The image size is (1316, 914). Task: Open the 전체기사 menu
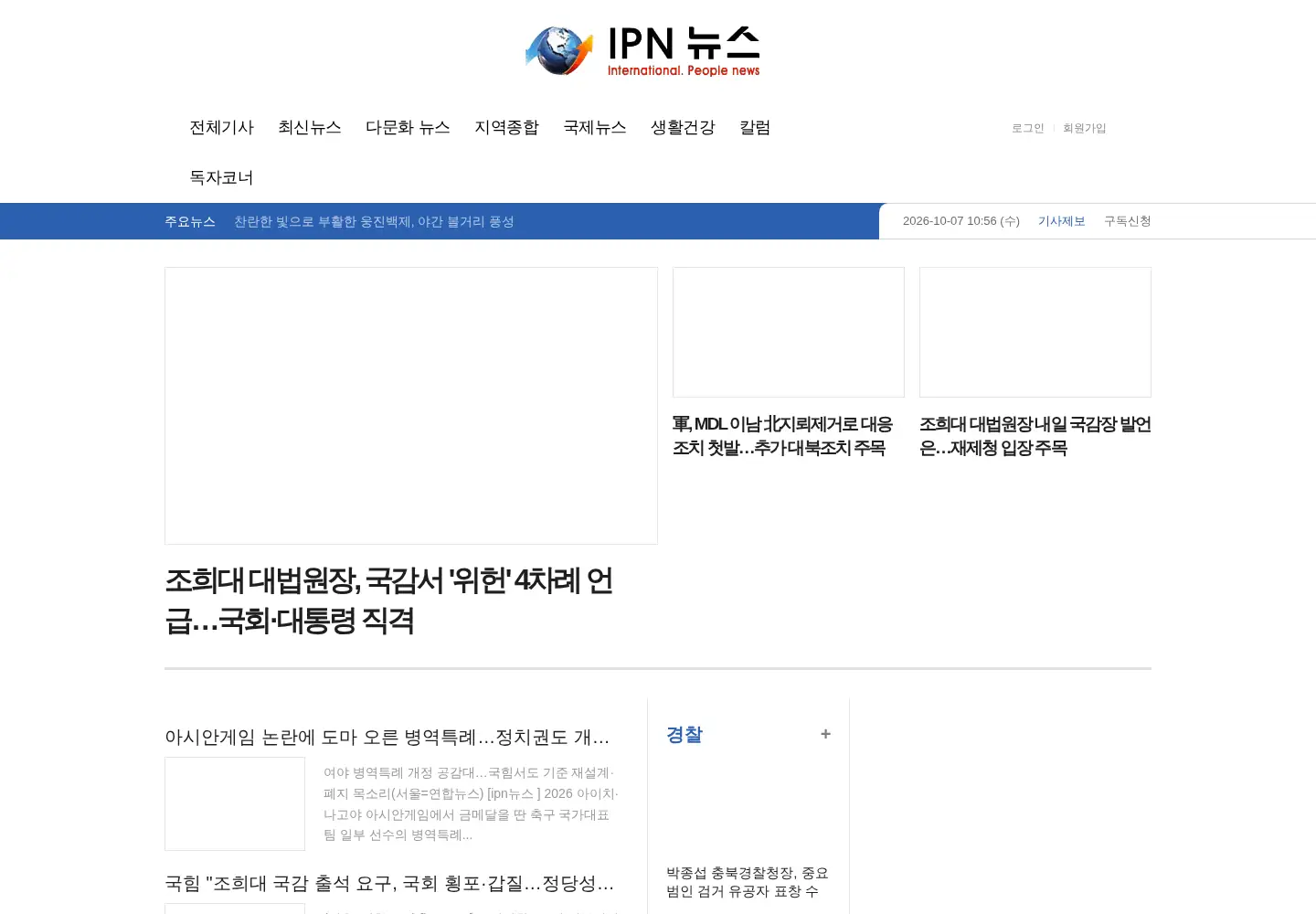click(x=221, y=127)
